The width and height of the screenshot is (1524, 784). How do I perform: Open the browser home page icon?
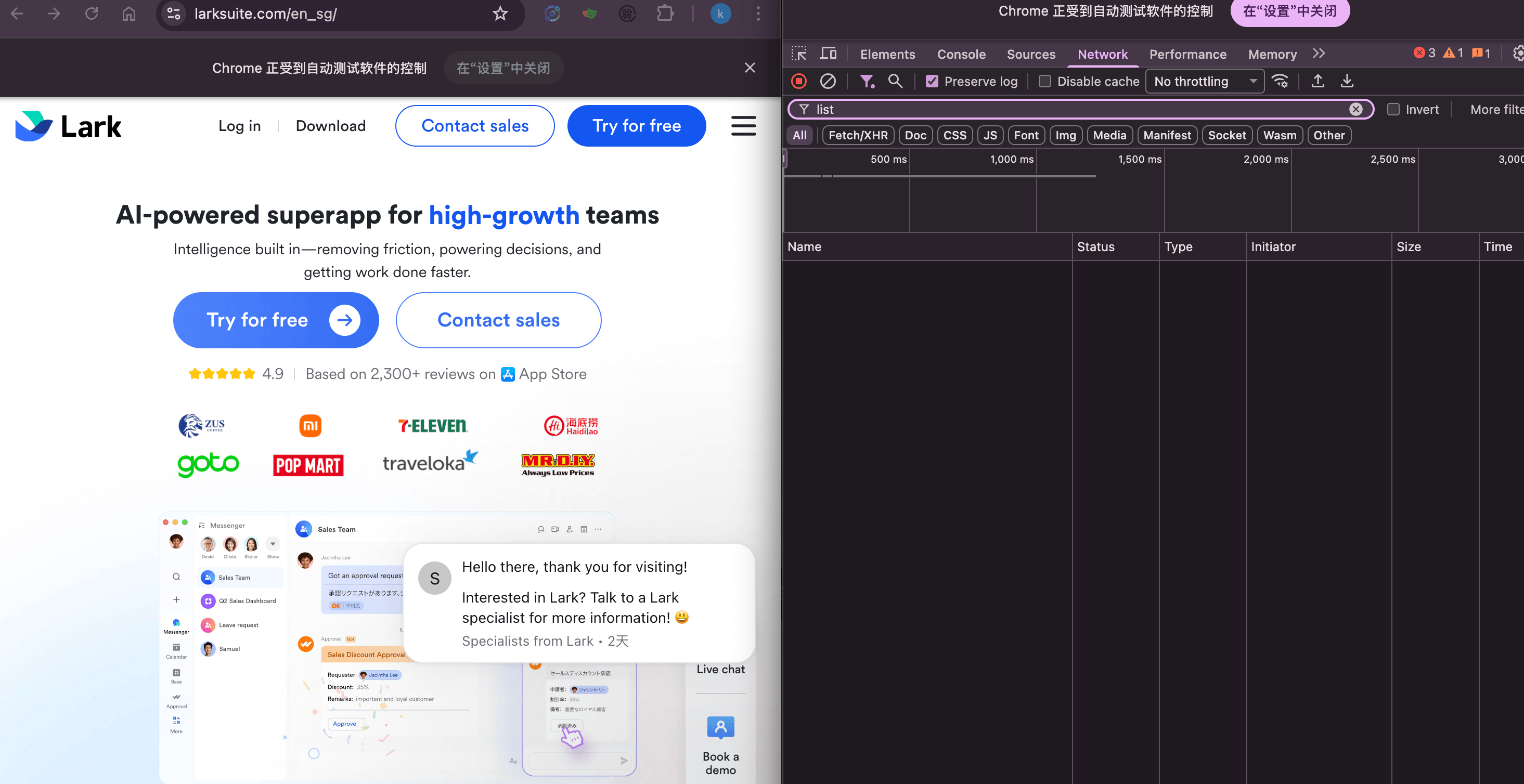(129, 14)
